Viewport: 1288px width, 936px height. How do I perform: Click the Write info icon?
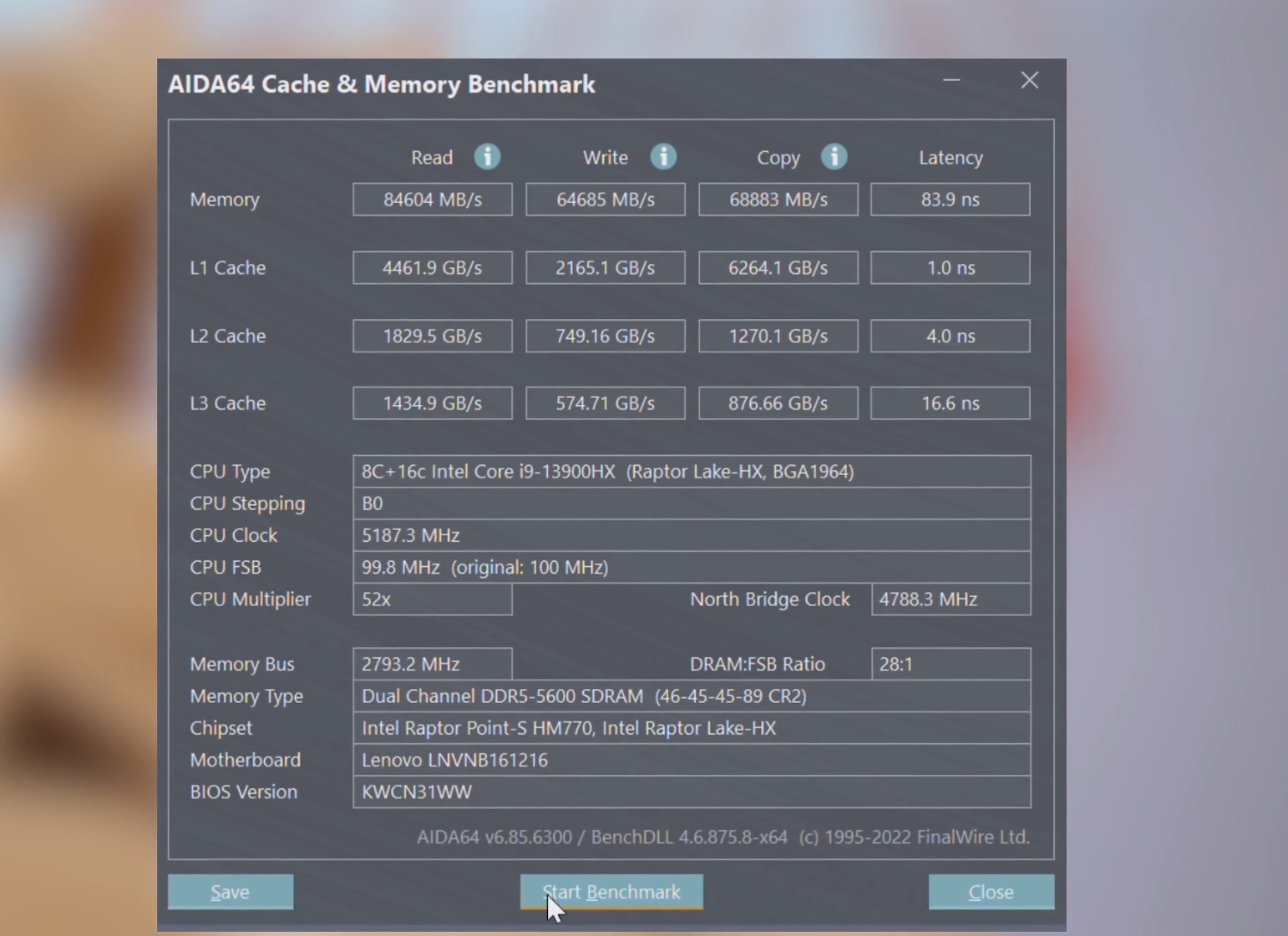(663, 156)
